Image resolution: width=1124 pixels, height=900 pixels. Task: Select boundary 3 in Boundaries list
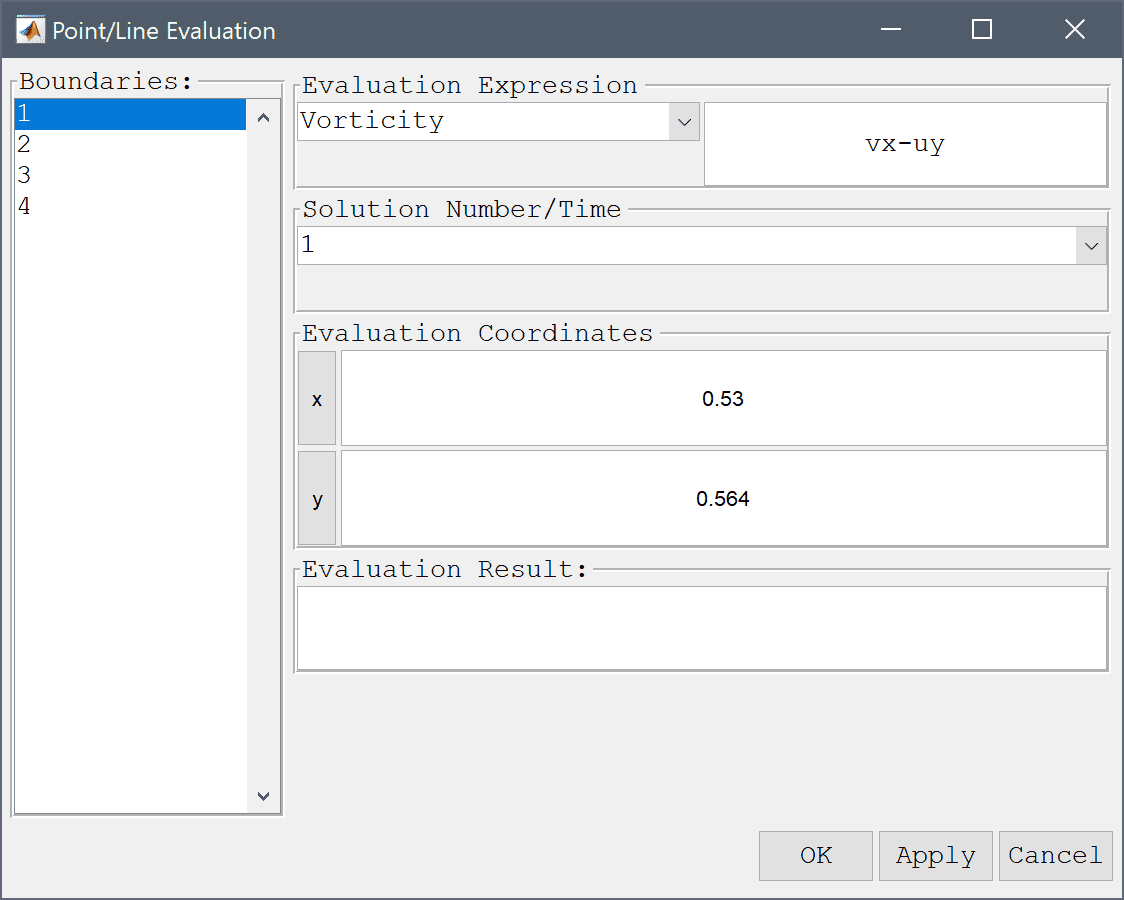pos(130,176)
